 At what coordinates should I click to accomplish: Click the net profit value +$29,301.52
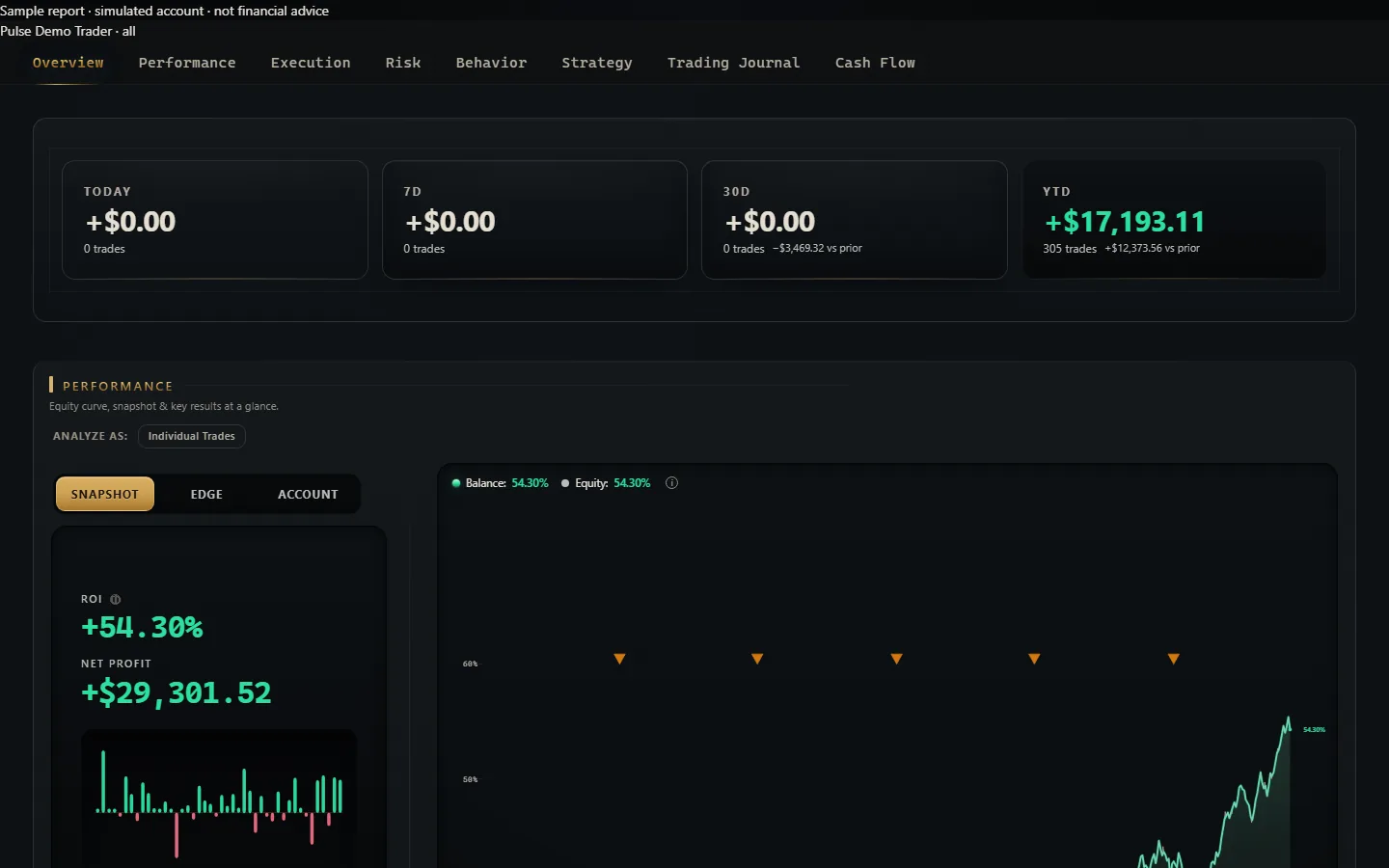[177, 692]
